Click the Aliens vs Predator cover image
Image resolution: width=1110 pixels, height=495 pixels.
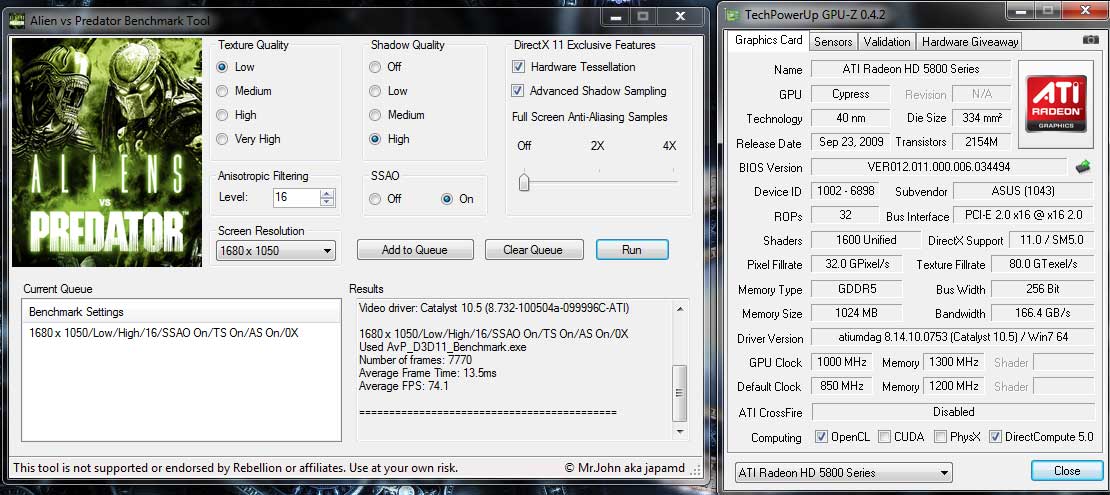pos(107,152)
